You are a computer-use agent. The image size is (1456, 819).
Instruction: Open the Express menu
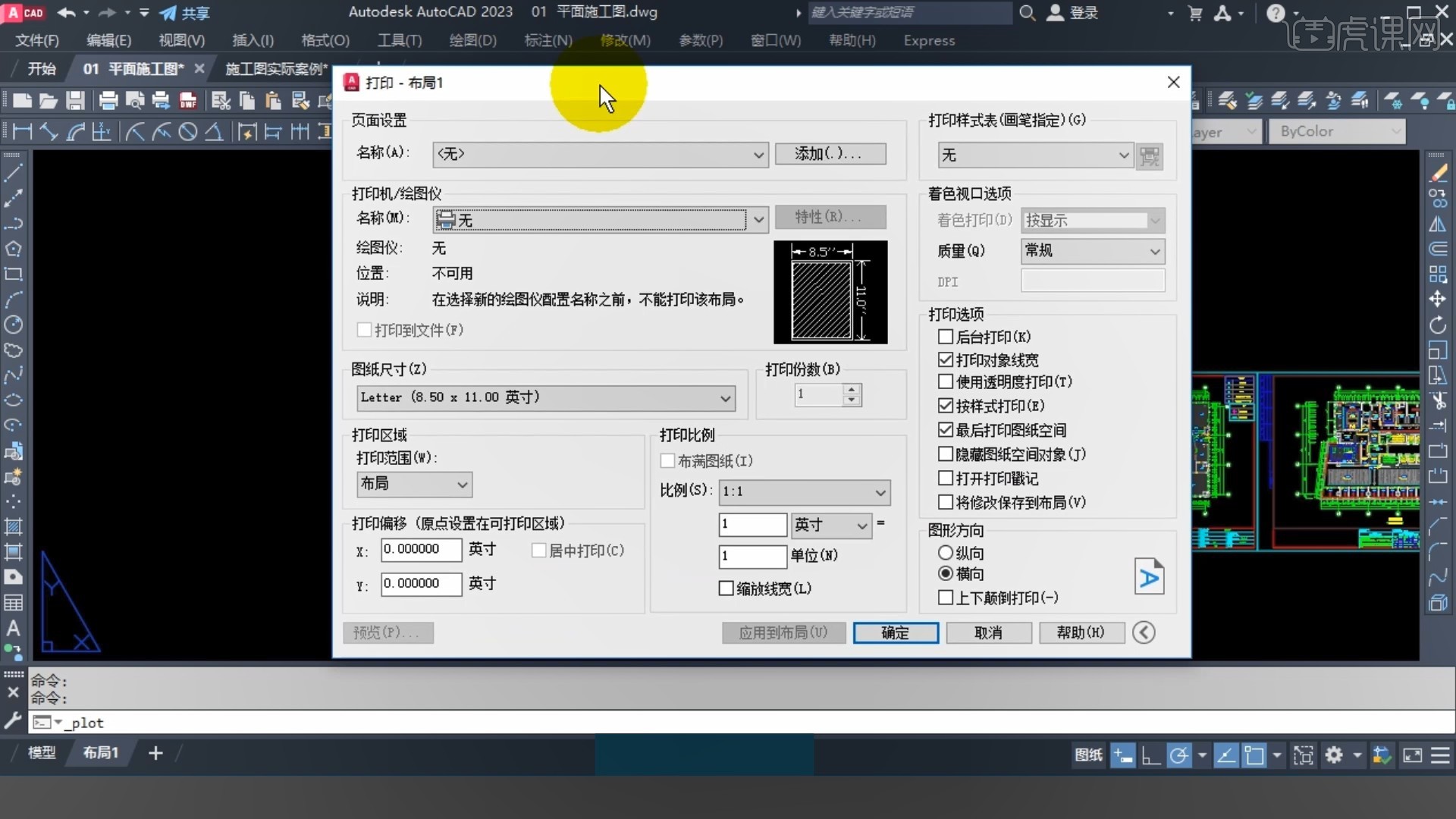929,40
